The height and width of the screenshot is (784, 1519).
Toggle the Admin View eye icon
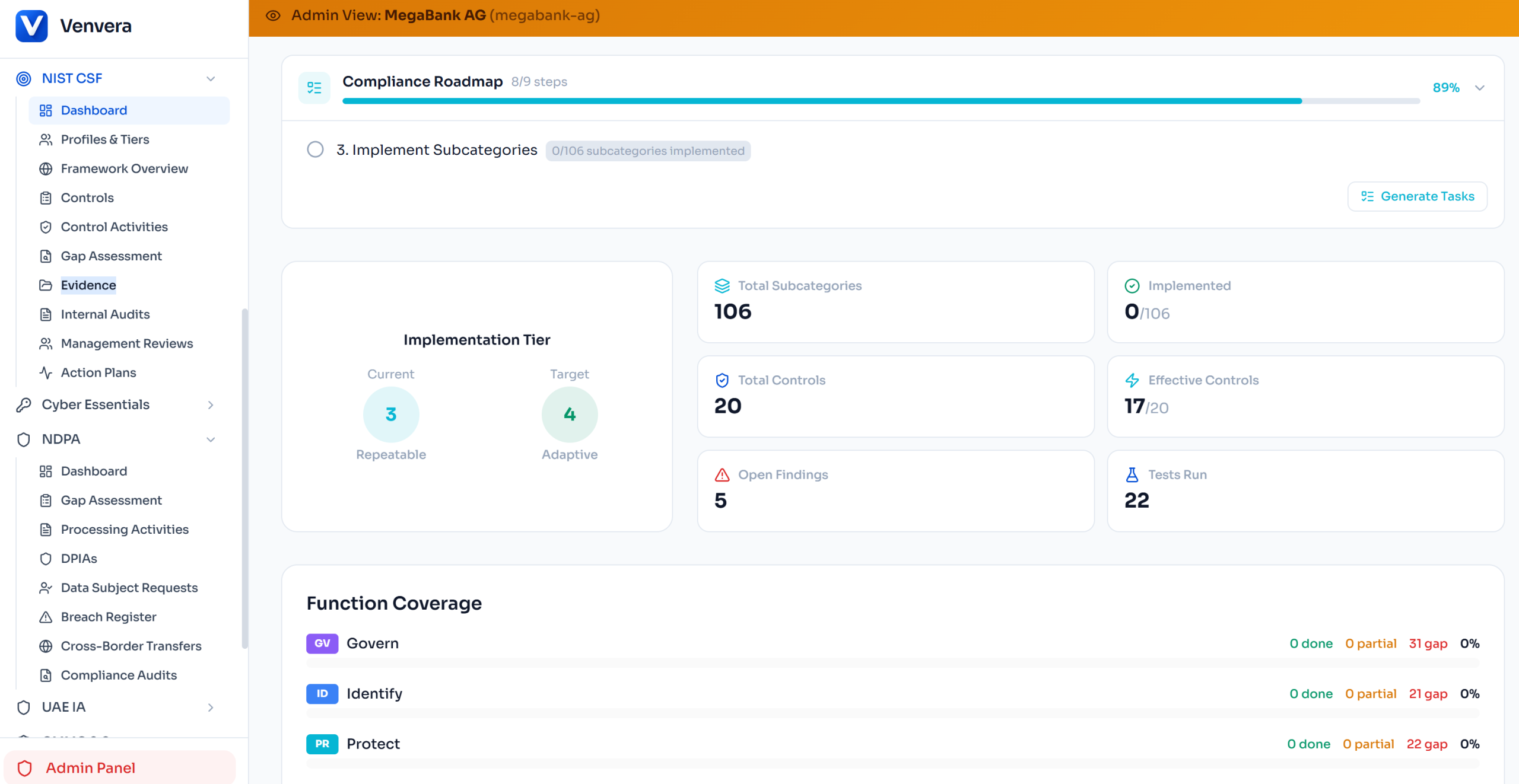point(273,15)
